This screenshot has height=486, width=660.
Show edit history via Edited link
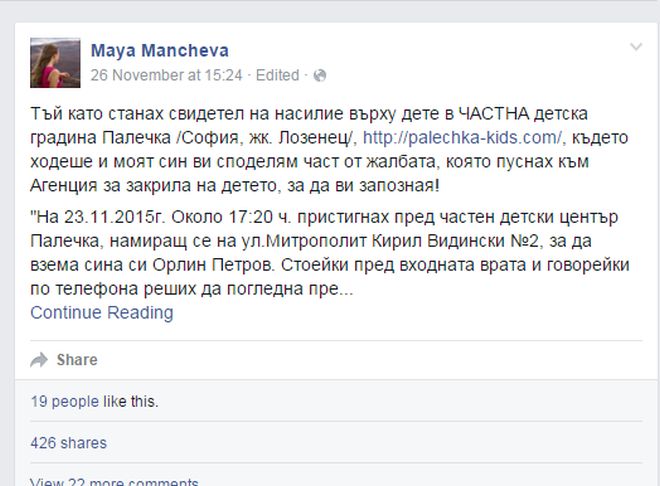[277, 75]
